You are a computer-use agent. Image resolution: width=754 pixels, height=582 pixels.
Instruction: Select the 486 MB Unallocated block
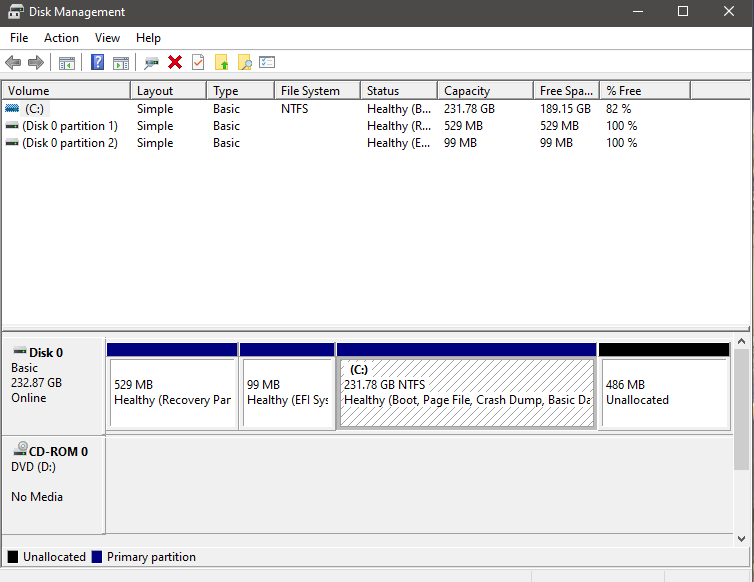click(663, 392)
